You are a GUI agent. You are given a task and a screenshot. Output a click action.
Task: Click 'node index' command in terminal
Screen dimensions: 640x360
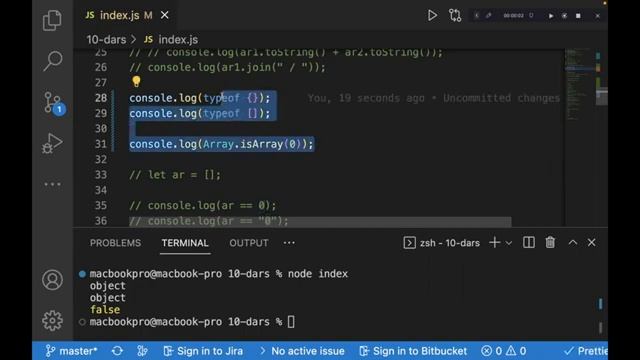[x=318, y=273]
